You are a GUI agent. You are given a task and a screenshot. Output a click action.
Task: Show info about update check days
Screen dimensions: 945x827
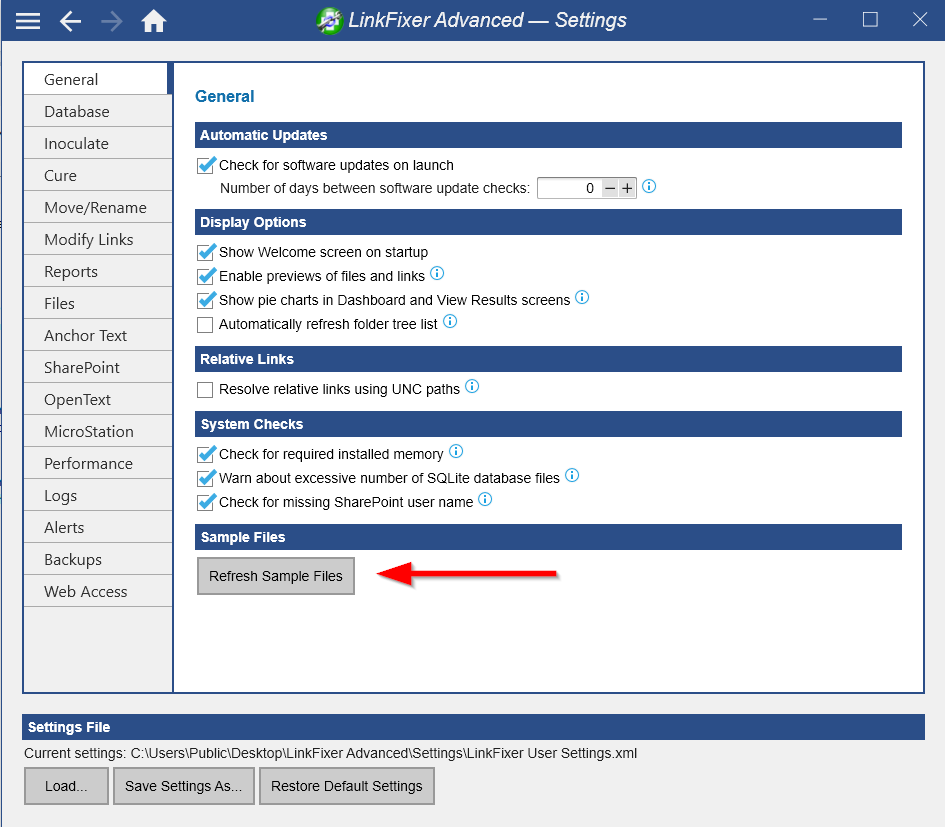click(649, 186)
